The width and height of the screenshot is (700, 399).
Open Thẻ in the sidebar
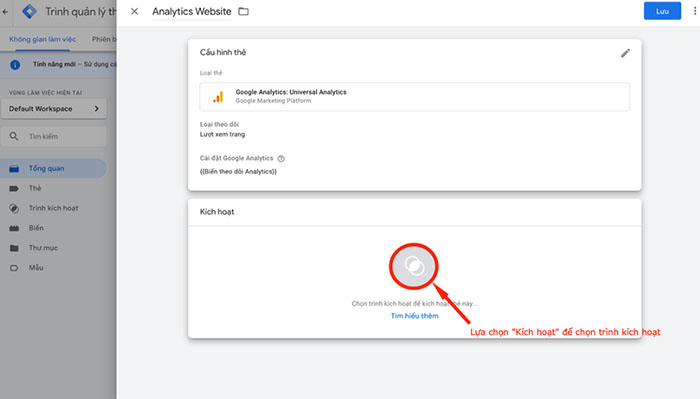[x=35, y=188]
